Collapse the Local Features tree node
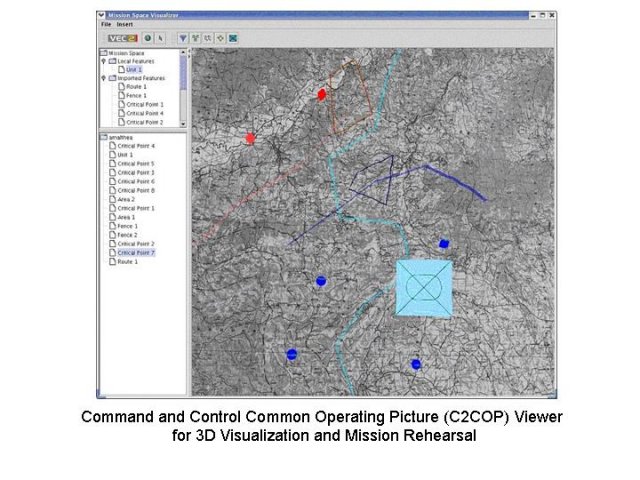 pos(103,61)
